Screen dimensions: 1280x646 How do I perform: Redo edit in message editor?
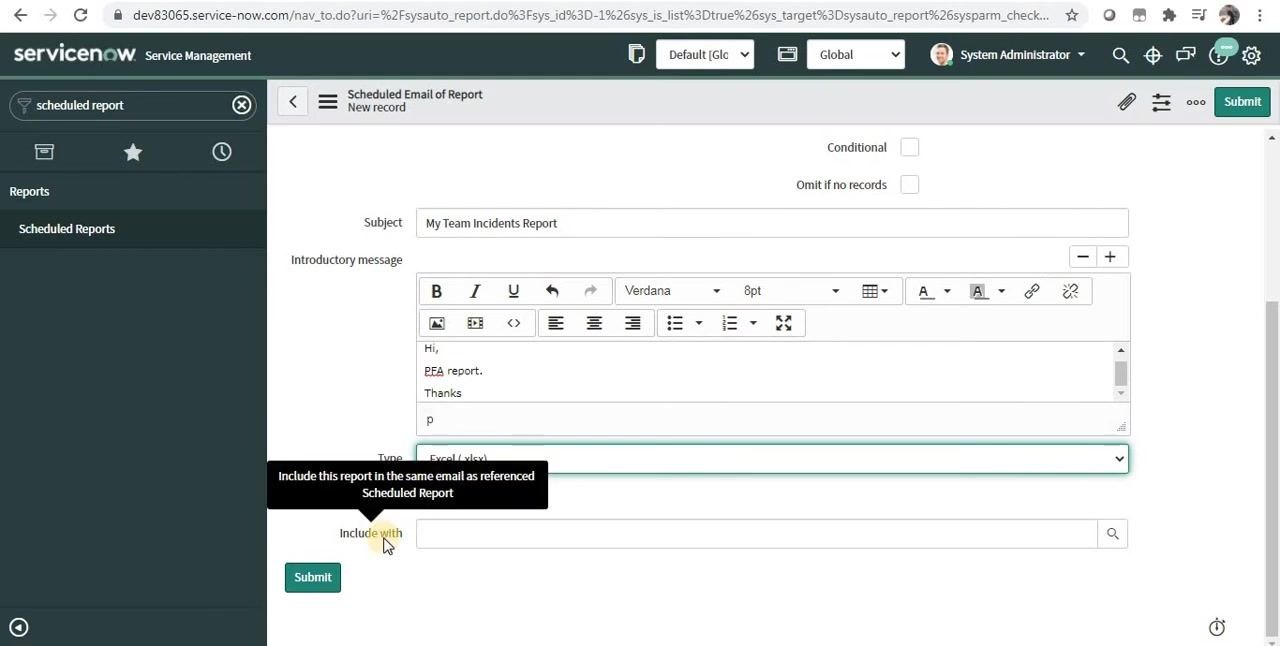(590, 291)
